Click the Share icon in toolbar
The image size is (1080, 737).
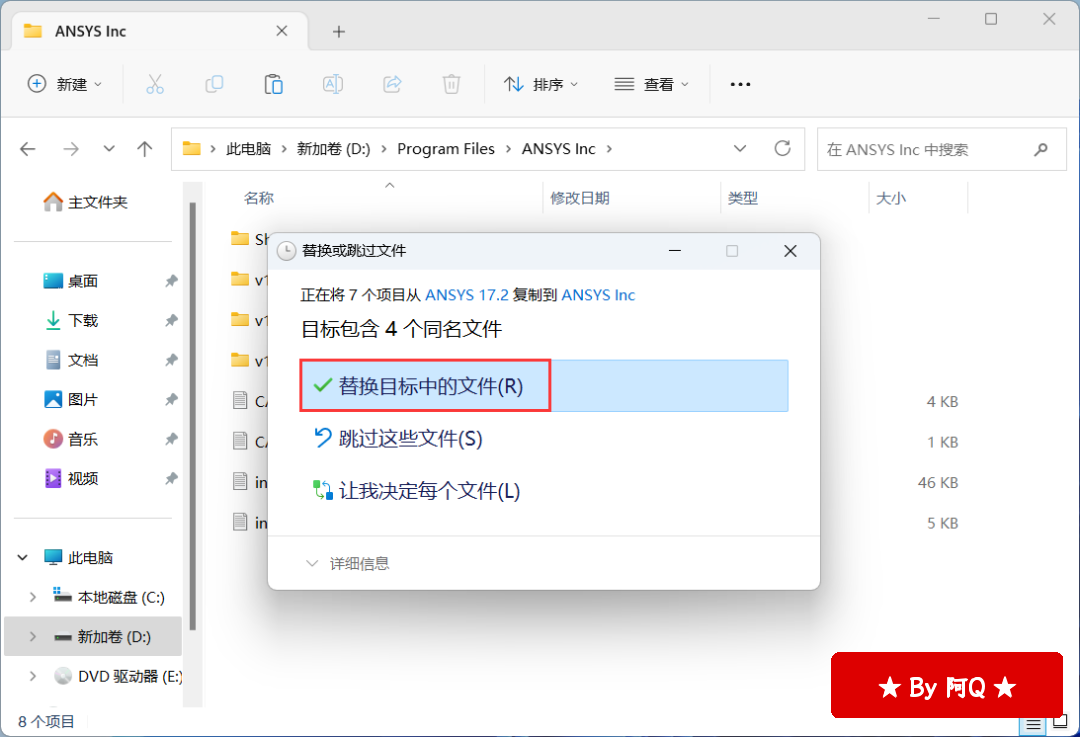pos(392,84)
